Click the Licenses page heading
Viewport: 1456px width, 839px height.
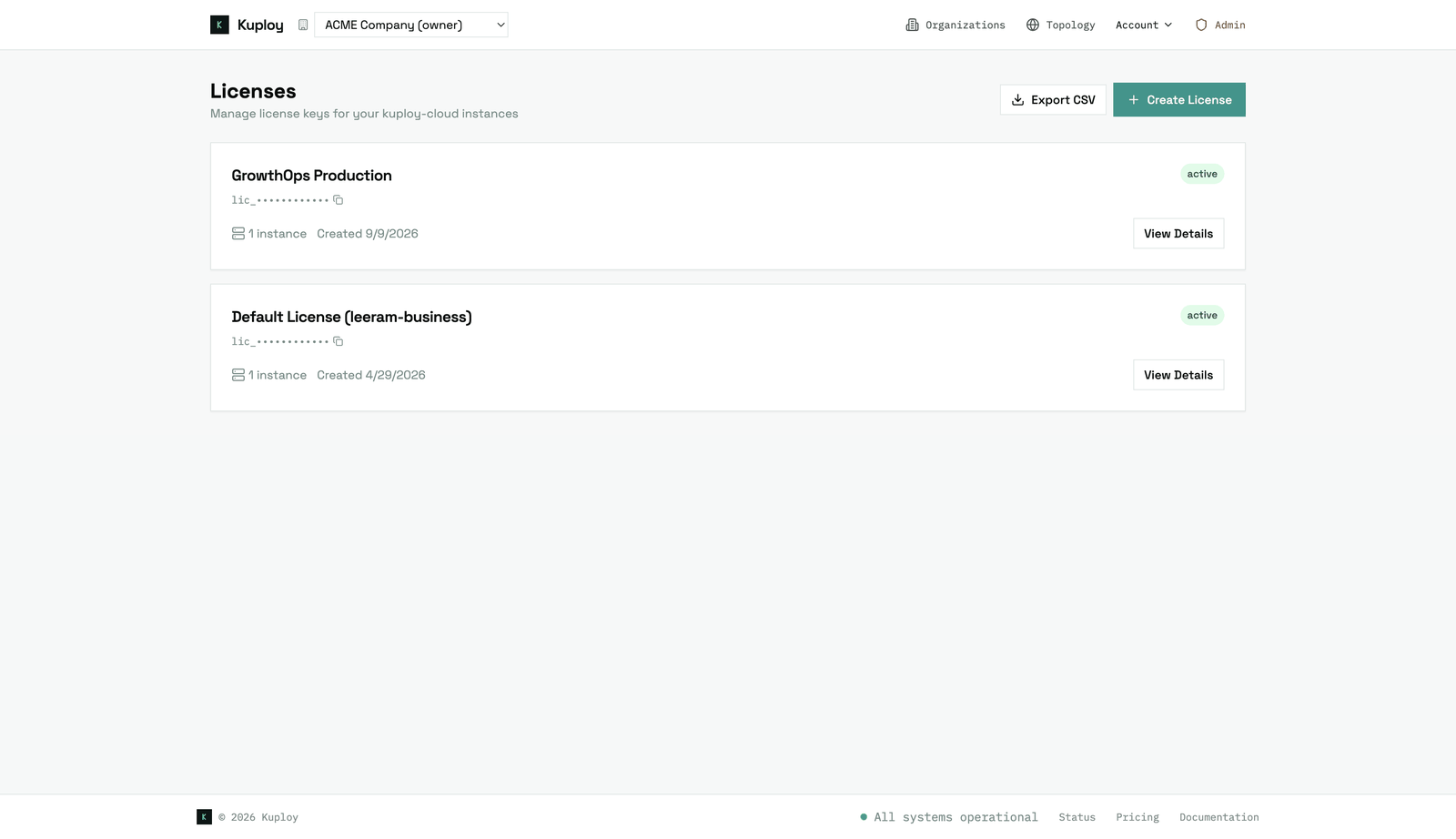click(253, 91)
